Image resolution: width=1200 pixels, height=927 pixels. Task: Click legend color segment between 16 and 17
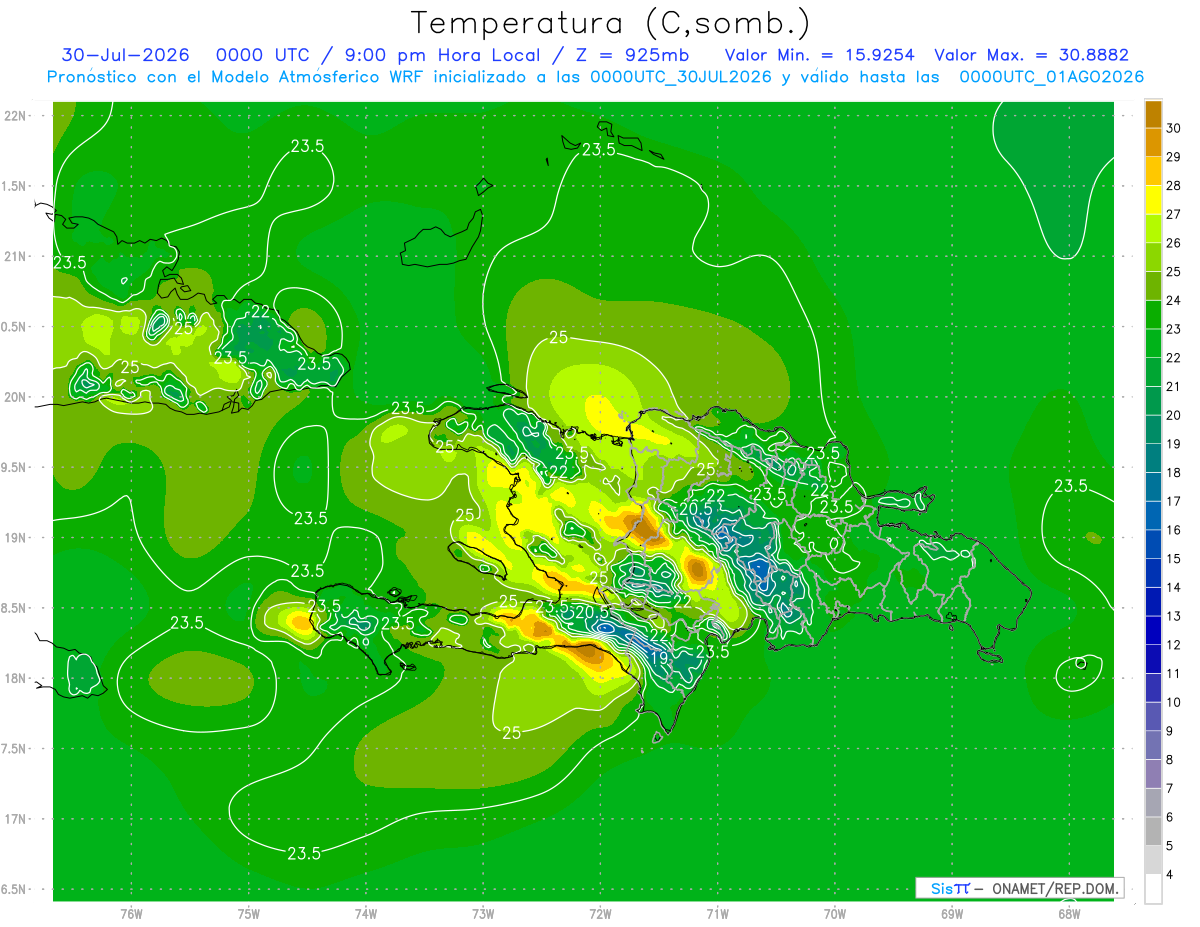click(x=1153, y=516)
